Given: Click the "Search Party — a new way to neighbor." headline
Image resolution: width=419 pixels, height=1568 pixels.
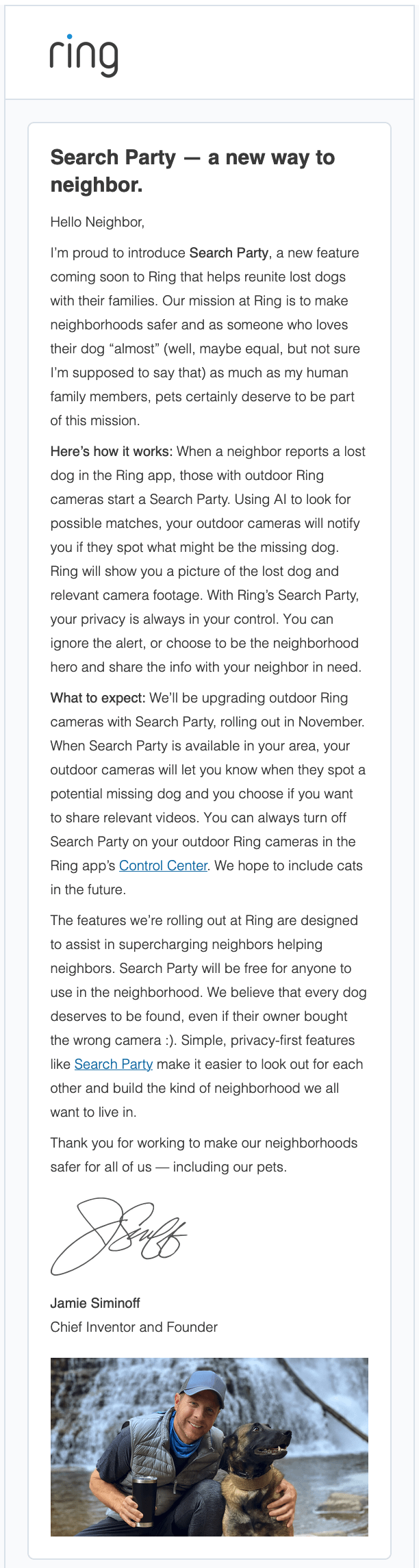Looking at the screenshot, I should [192, 171].
